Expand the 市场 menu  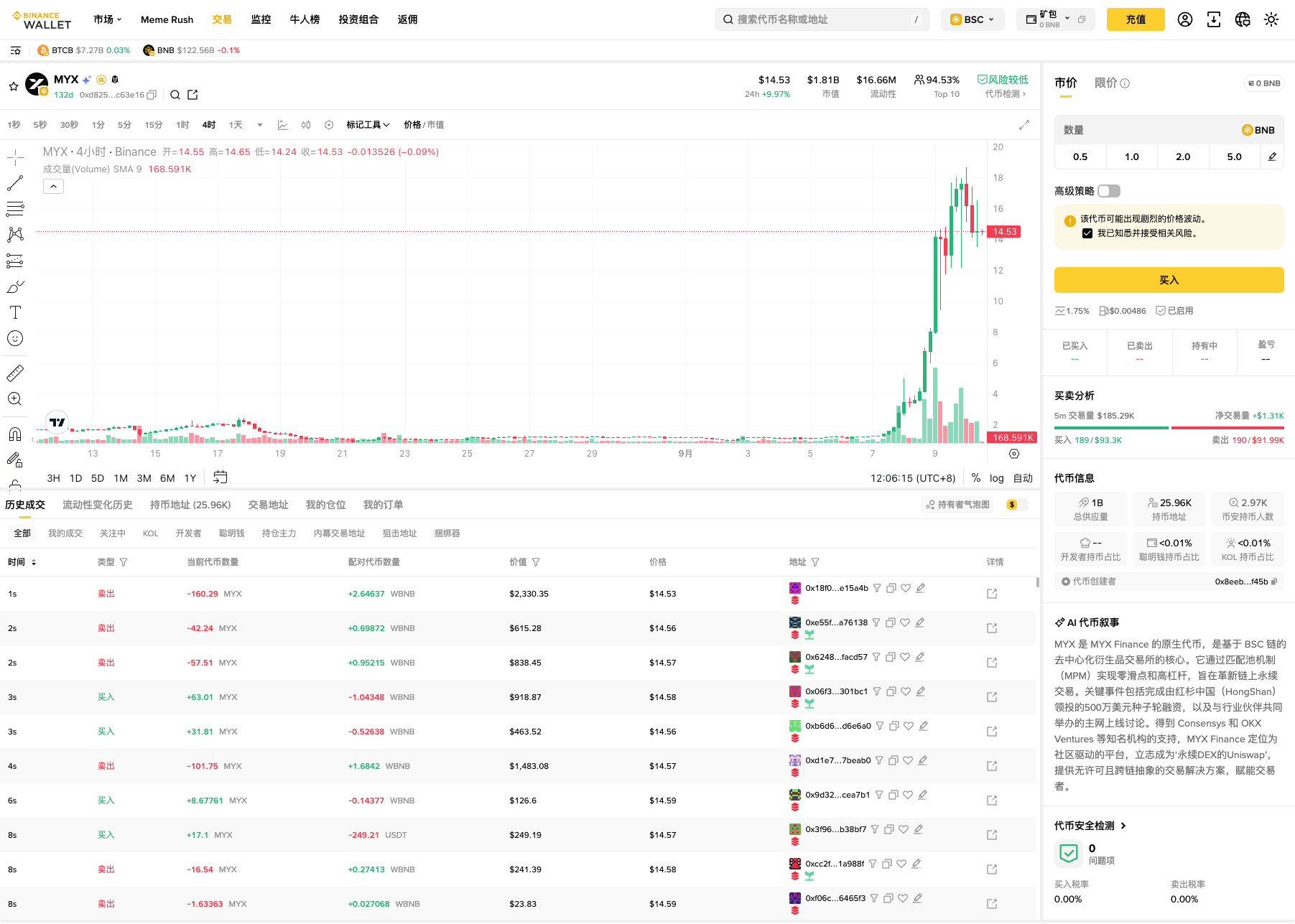click(x=108, y=19)
